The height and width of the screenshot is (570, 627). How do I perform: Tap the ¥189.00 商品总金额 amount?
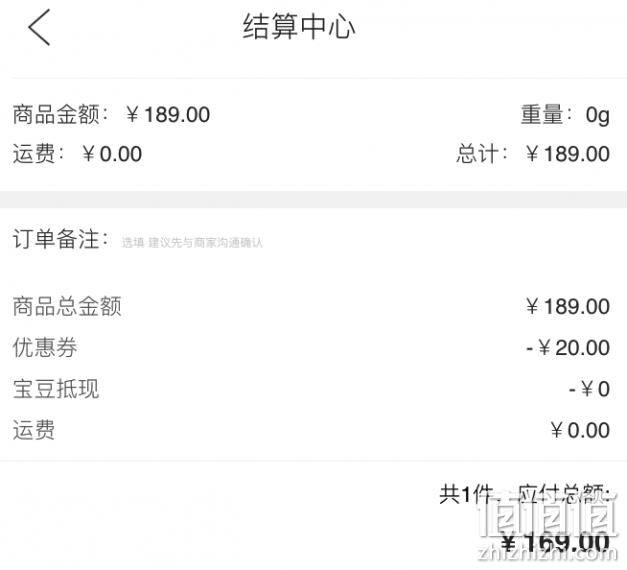point(568,307)
